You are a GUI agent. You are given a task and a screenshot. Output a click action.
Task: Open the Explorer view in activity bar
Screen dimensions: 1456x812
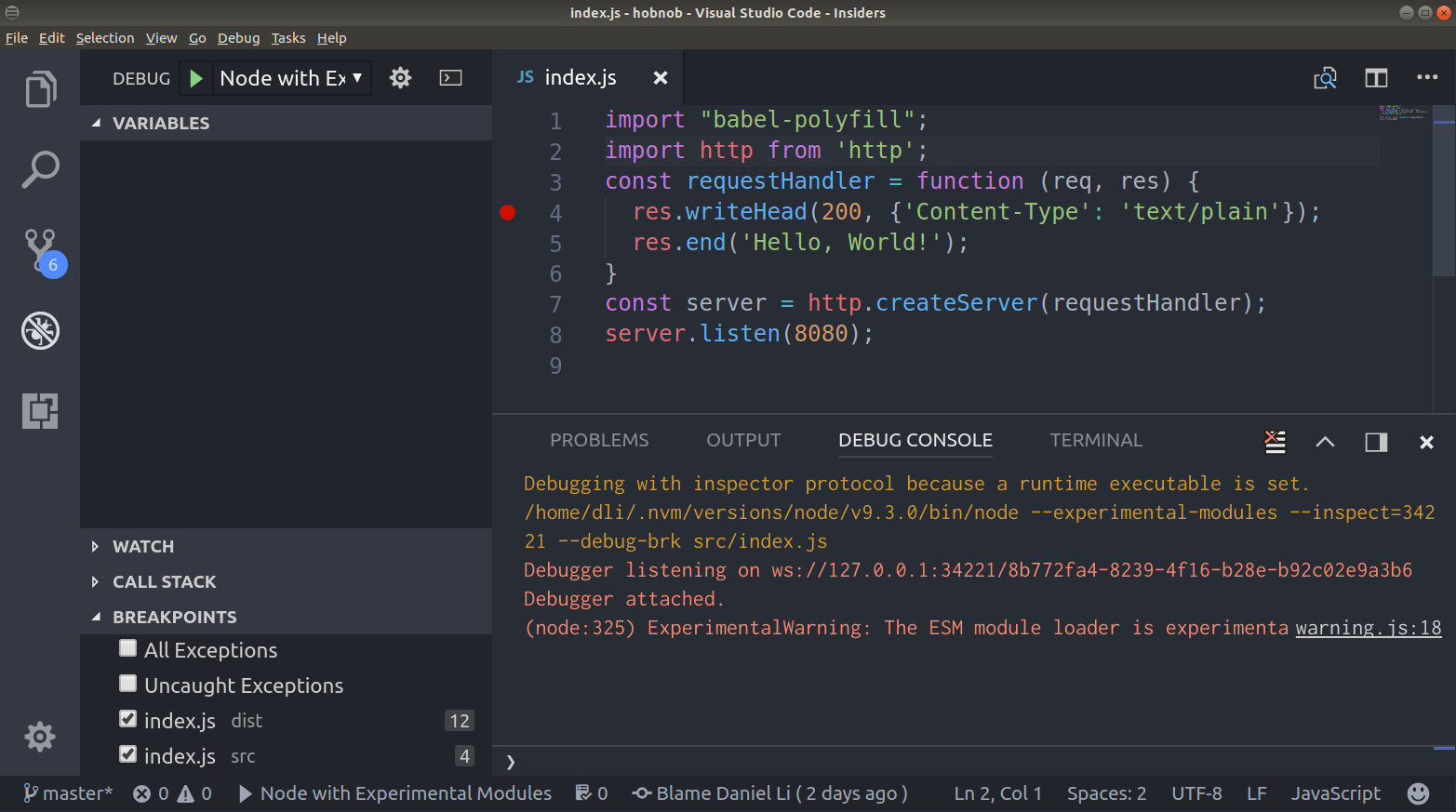tap(40, 89)
